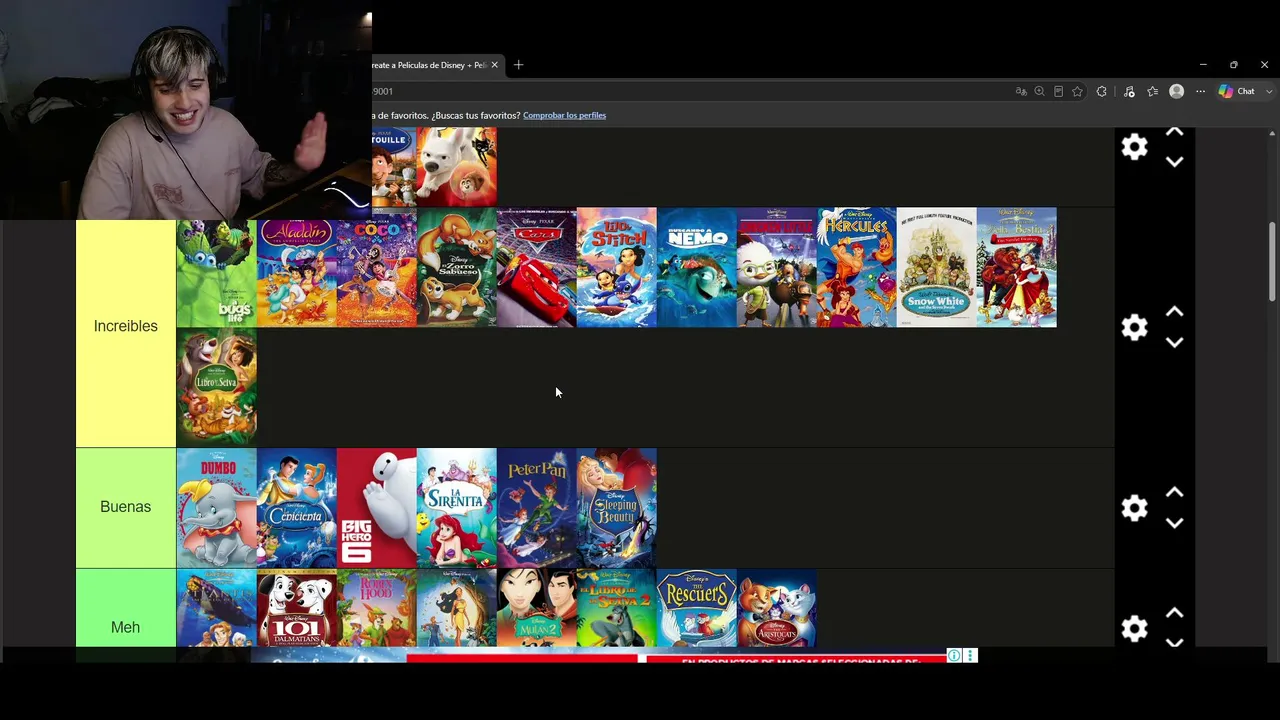1280x720 pixels.
Task: Expand the chevron beside Copilot Chat
Action: (1269, 91)
